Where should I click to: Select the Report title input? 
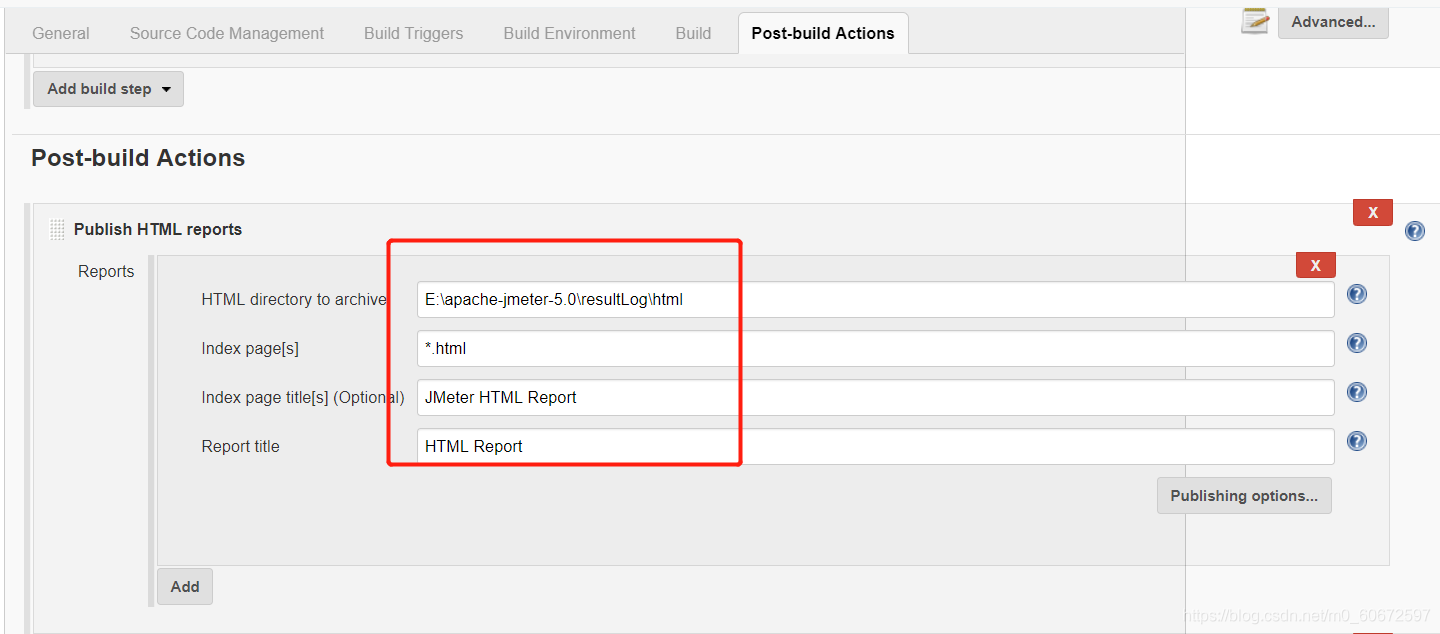point(876,446)
